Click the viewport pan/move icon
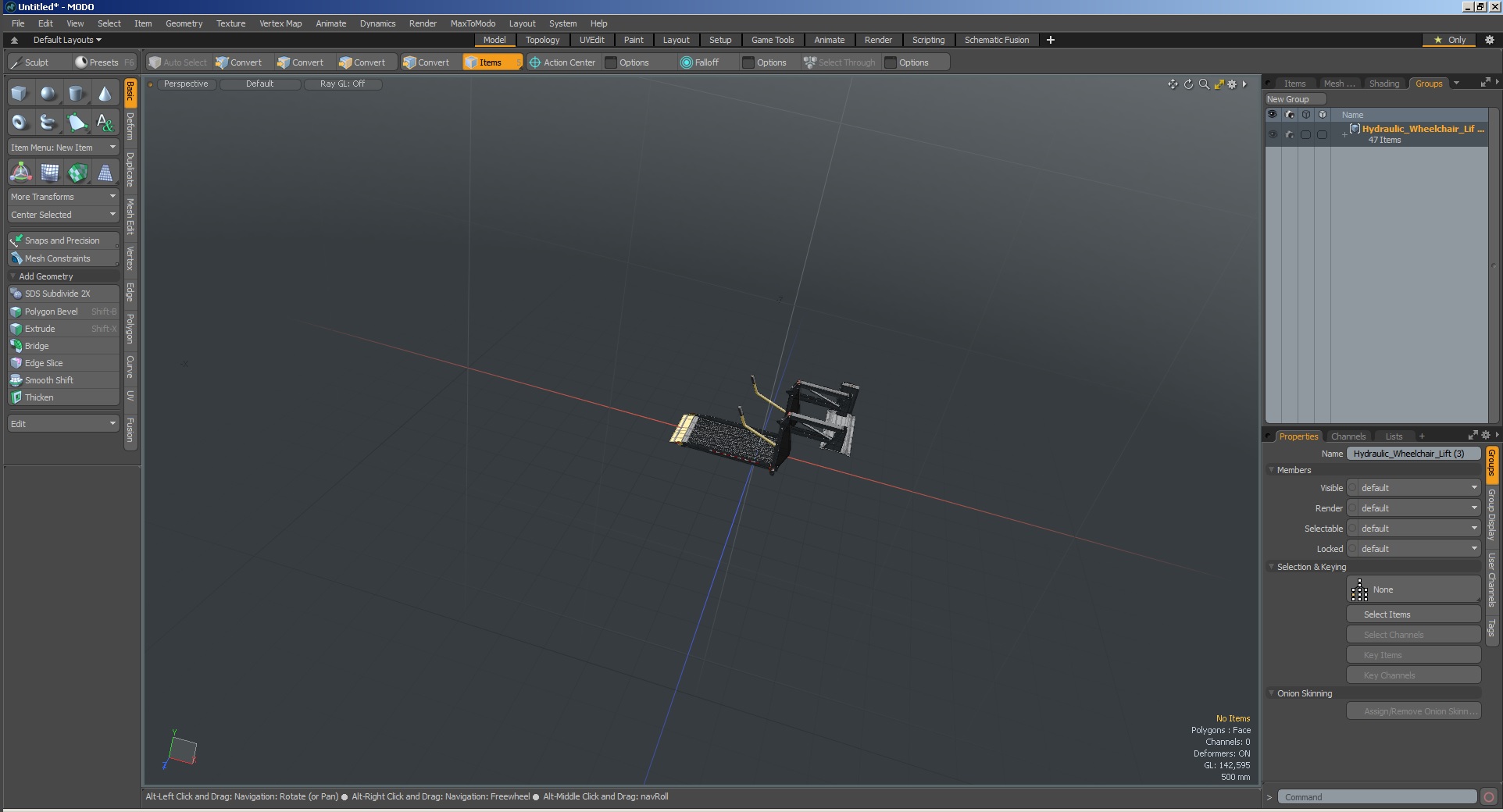This screenshot has height=812, width=1503. (1173, 84)
